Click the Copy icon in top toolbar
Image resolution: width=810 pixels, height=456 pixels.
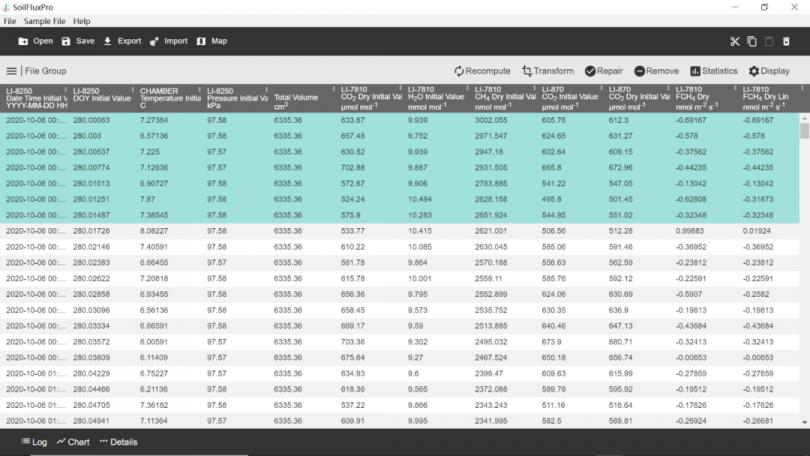[x=751, y=42]
